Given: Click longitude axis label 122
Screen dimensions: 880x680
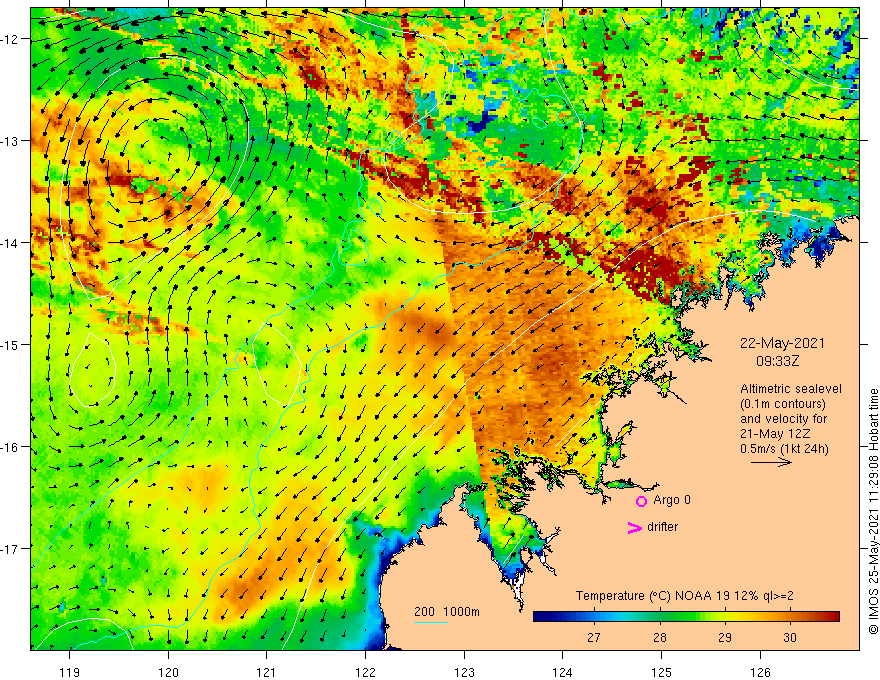Looking at the screenshot, I should (x=365, y=672).
